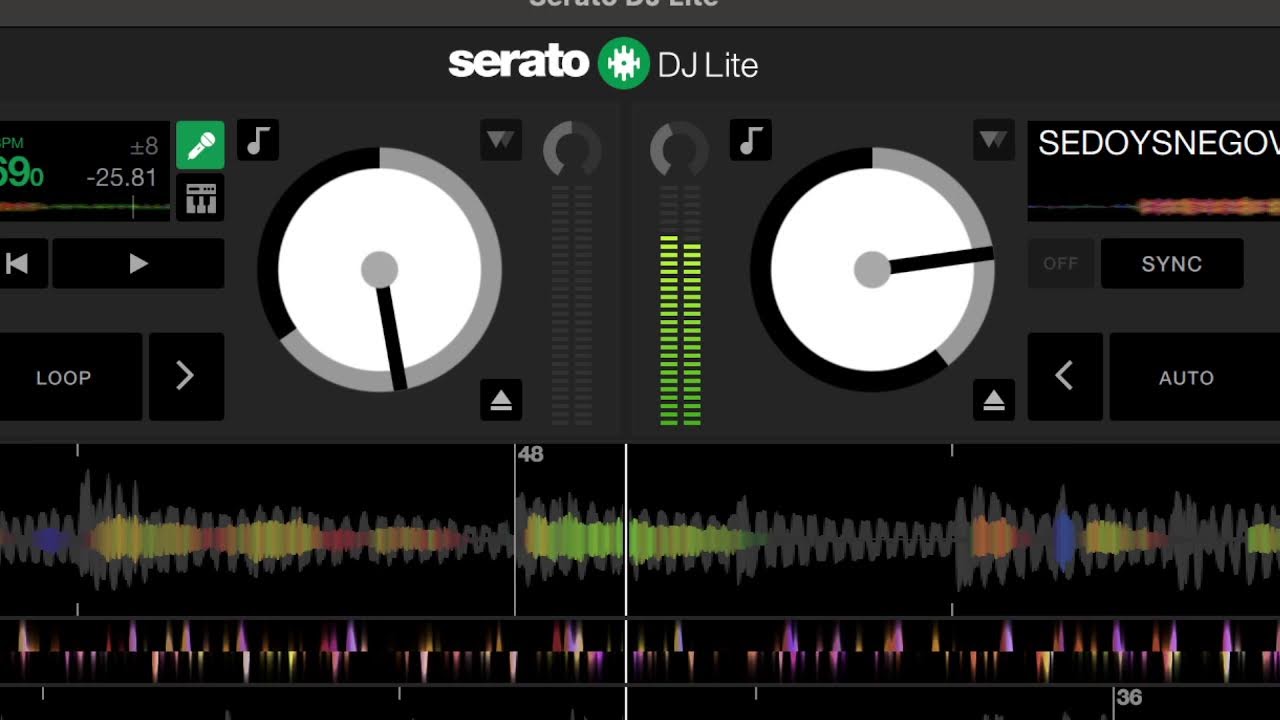Select the -25.81 pitch value
1280x720 pixels.
tap(121, 179)
